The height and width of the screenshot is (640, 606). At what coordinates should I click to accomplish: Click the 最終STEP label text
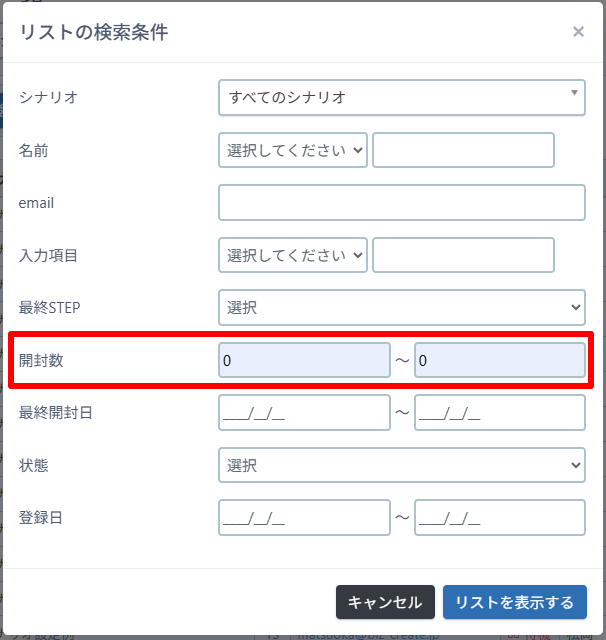tap(49, 307)
